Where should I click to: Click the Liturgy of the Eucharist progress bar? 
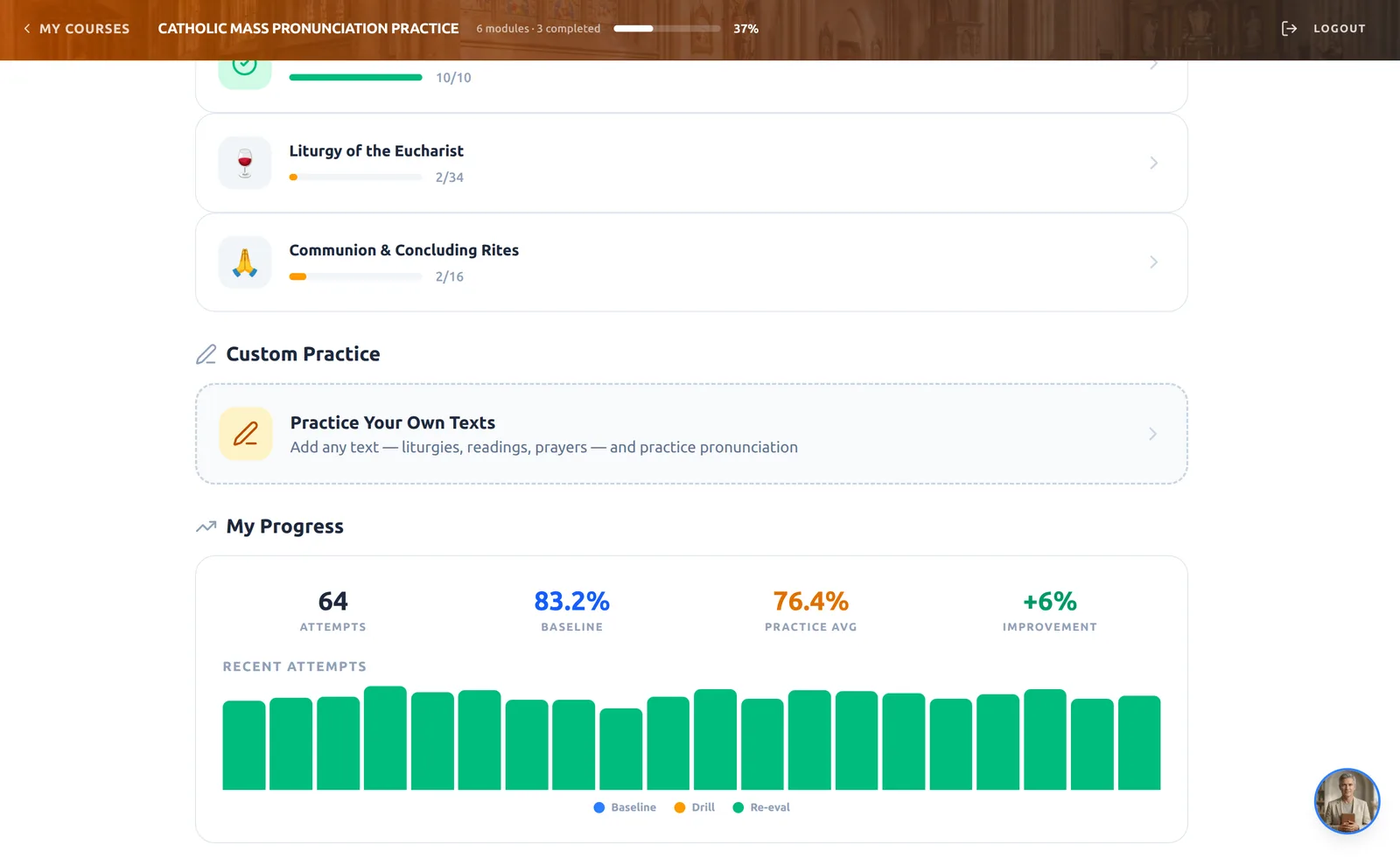355,178
